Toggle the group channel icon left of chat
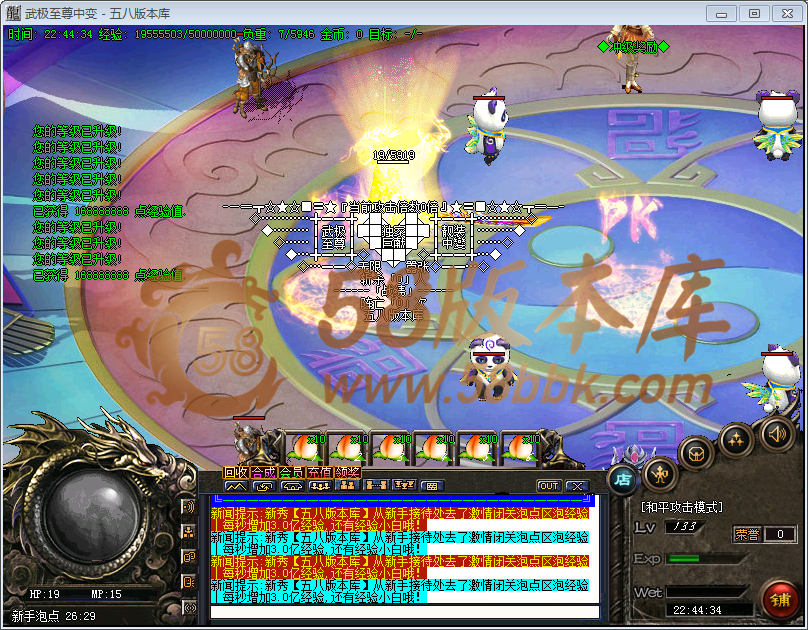808x630 pixels. click(189, 532)
